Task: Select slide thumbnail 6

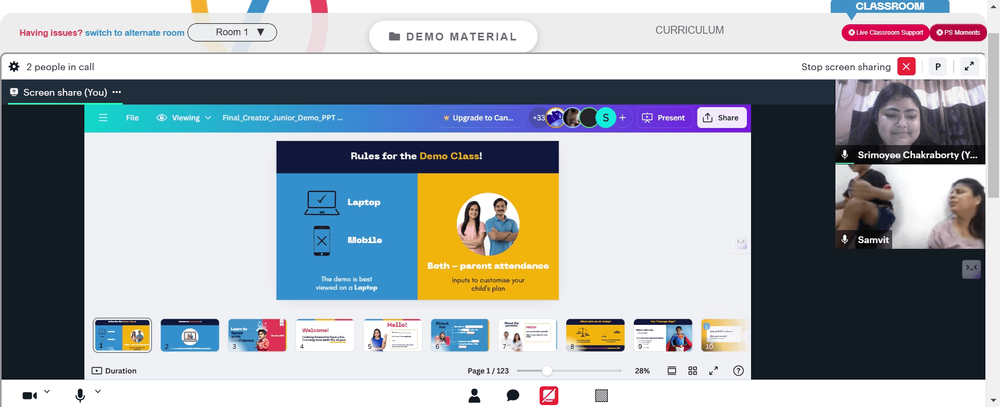Action: tap(460, 335)
